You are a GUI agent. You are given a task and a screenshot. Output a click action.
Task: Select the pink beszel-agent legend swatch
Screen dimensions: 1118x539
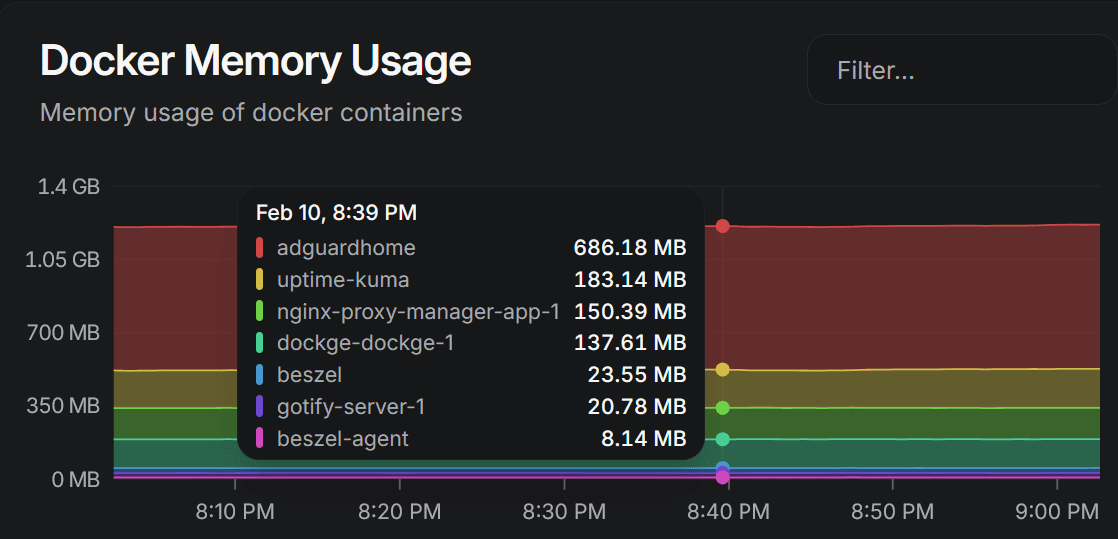tap(260, 438)
